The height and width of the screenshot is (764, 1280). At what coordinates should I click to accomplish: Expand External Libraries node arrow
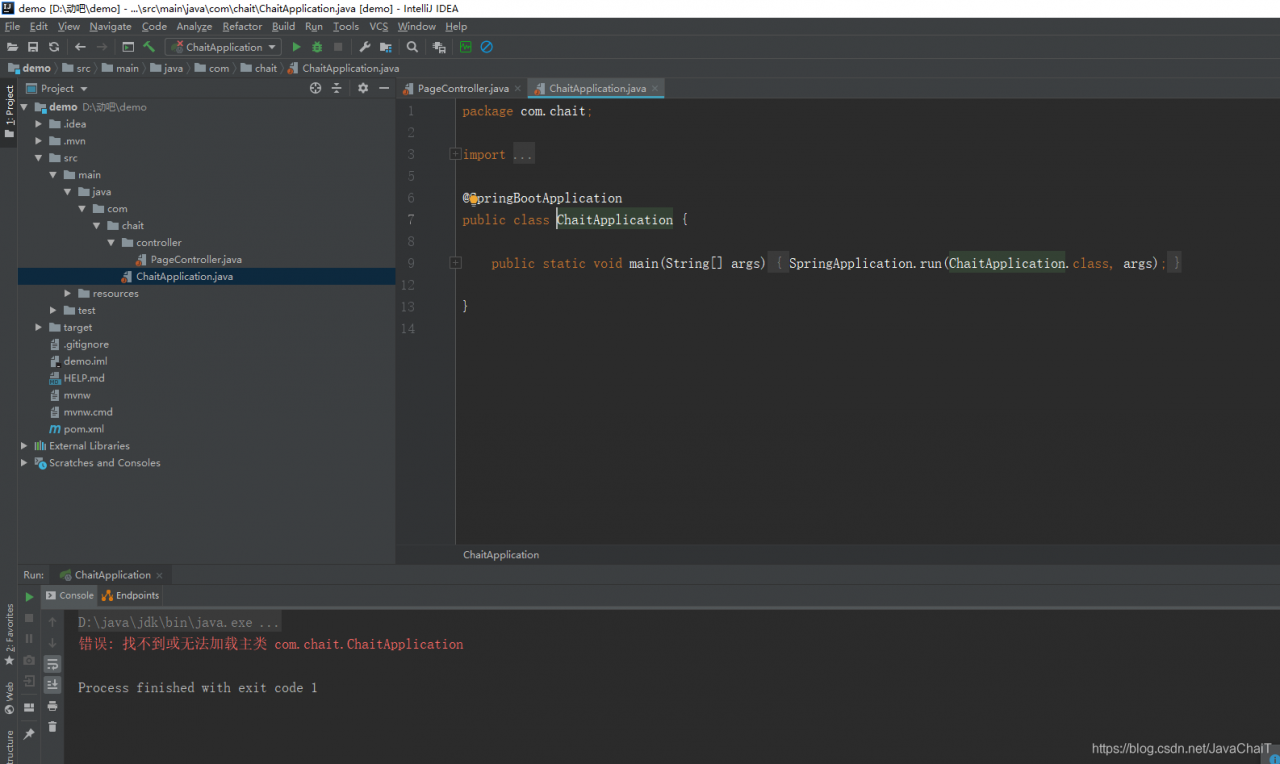pyautogui.click(x=24, y=446)
